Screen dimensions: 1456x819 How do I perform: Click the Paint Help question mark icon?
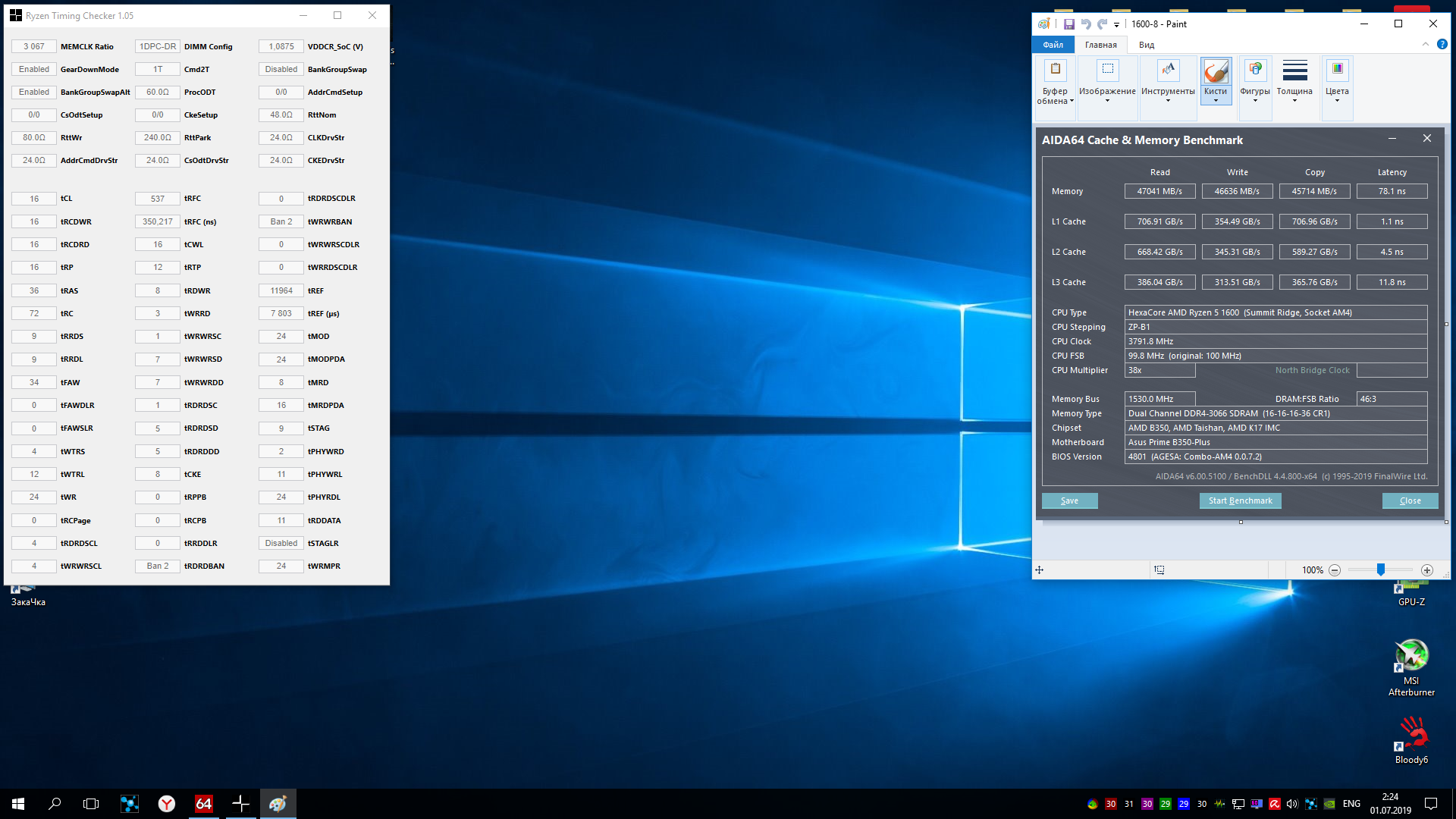tap(1442, 45)
